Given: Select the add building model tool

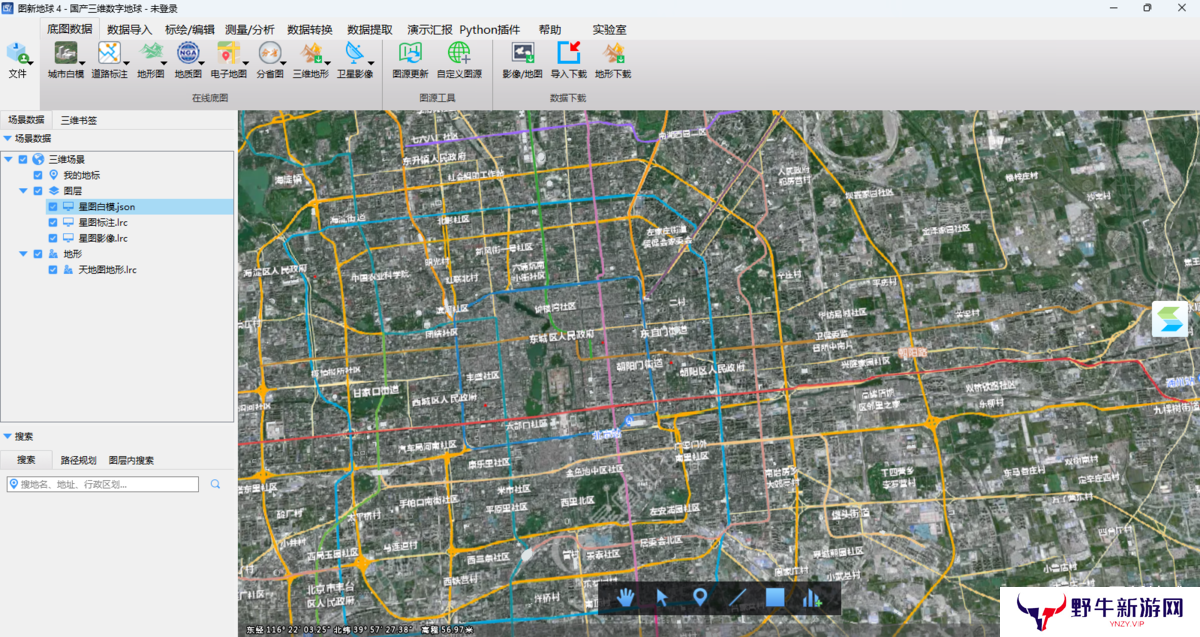Looking at the screenshot, I should pos(811,598).
